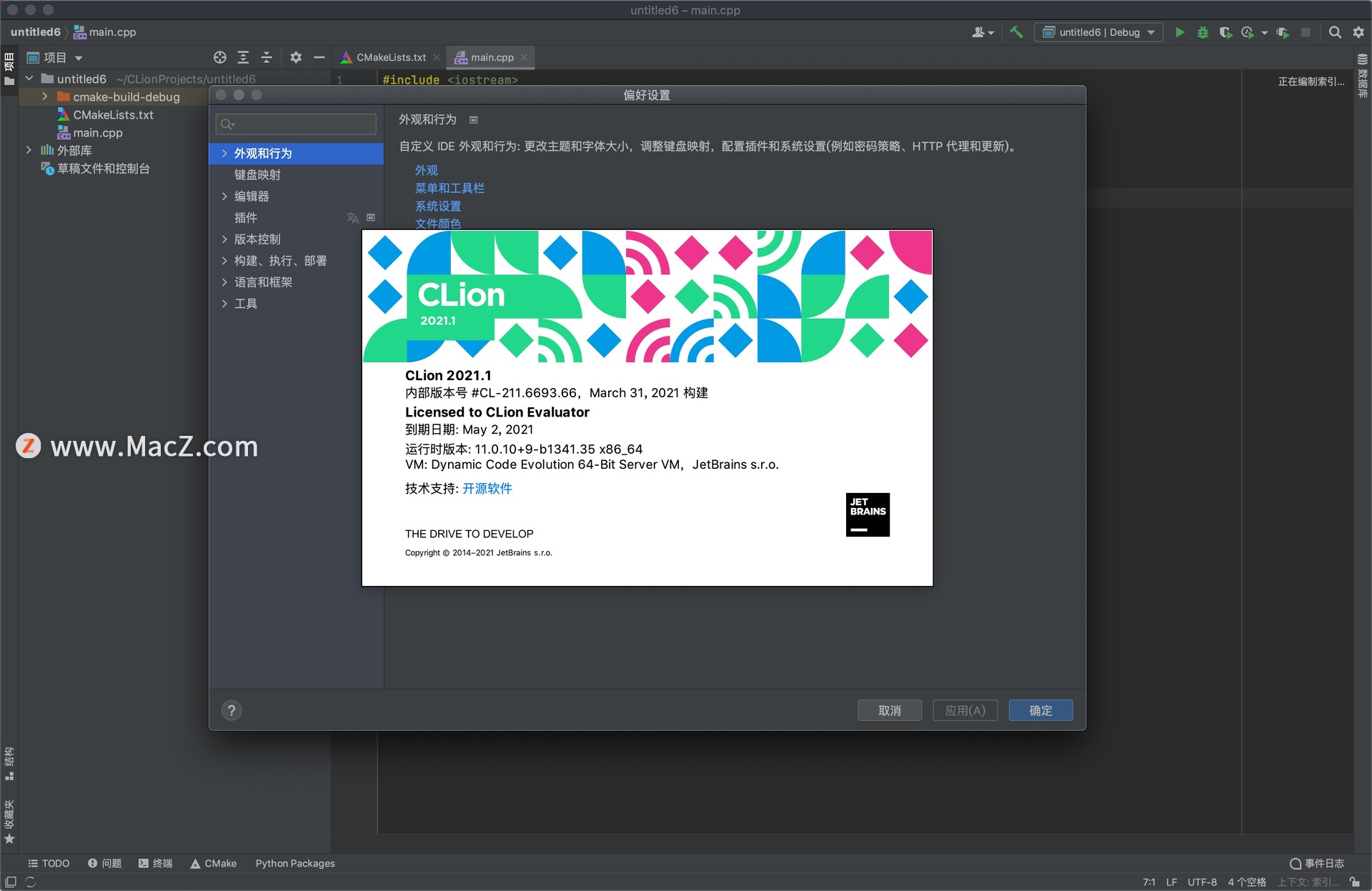1372x891 pixels.
Task: Click the LF line separator indicator
Action: 1171,882
